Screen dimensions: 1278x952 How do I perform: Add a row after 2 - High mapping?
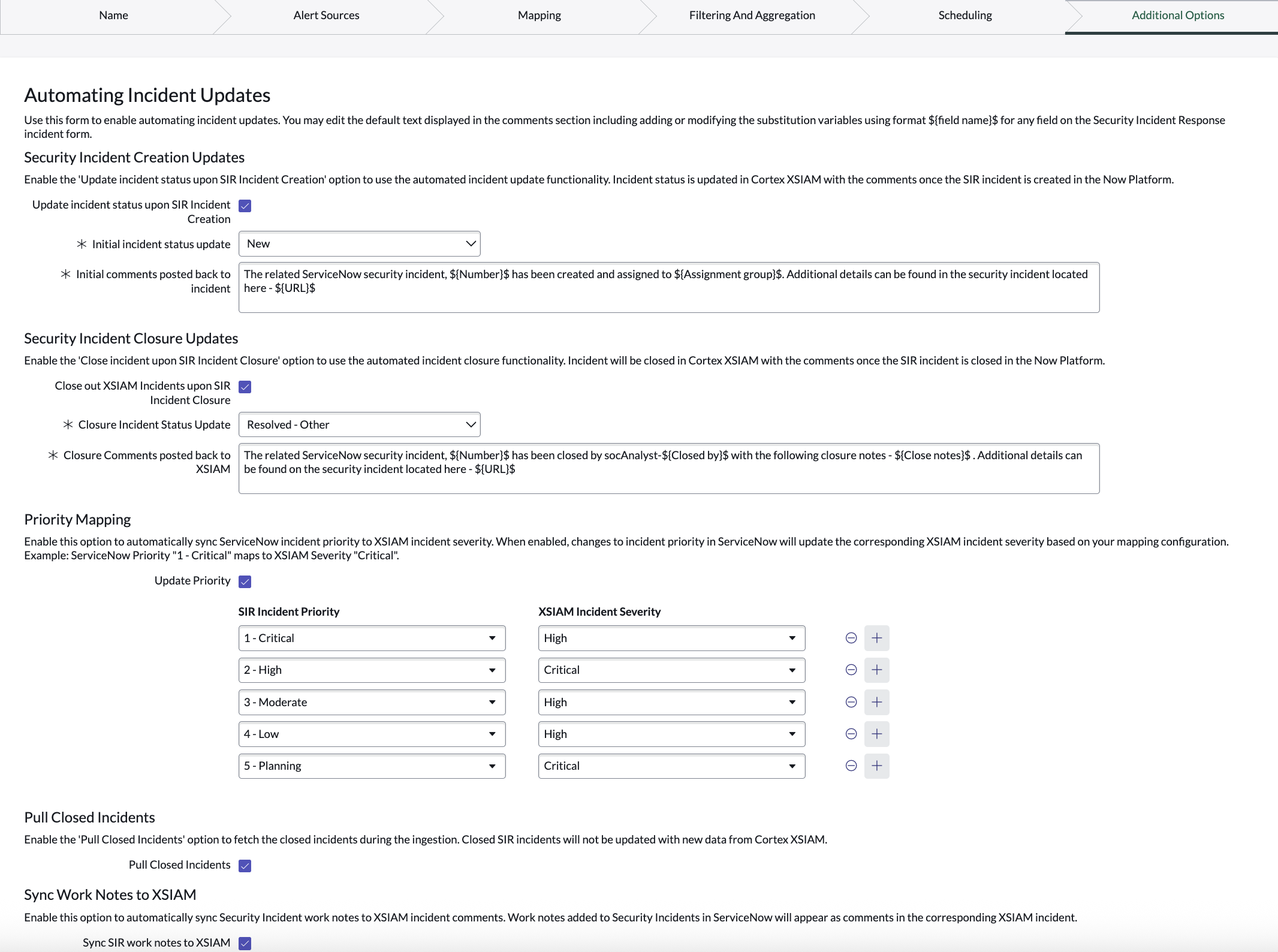[x=876, y=670]
